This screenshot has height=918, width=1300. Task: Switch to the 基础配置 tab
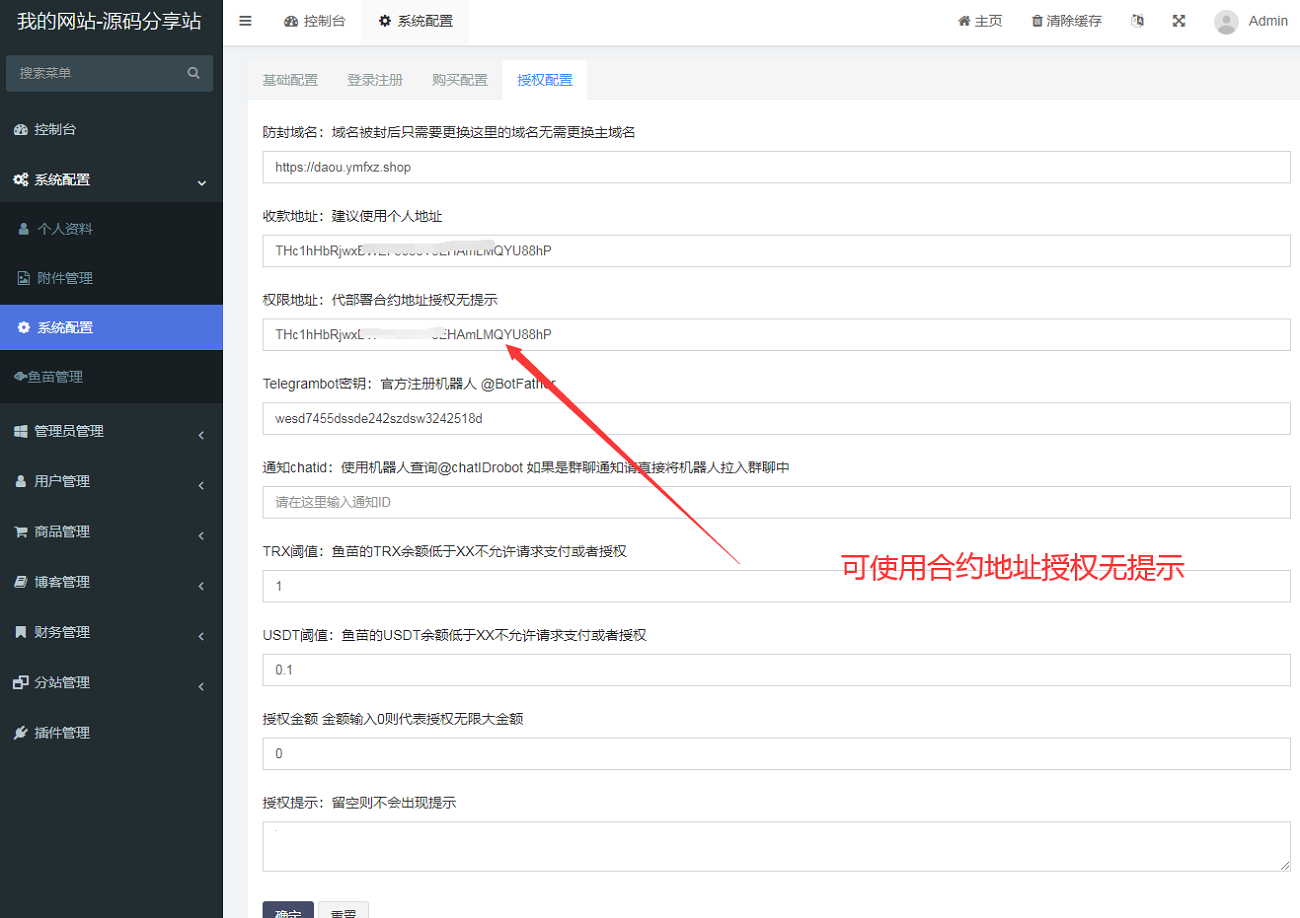(290, 80)
